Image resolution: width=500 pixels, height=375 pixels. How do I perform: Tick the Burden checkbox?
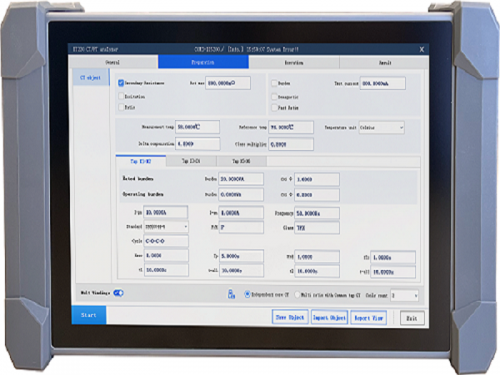click(x=274, y=83)
